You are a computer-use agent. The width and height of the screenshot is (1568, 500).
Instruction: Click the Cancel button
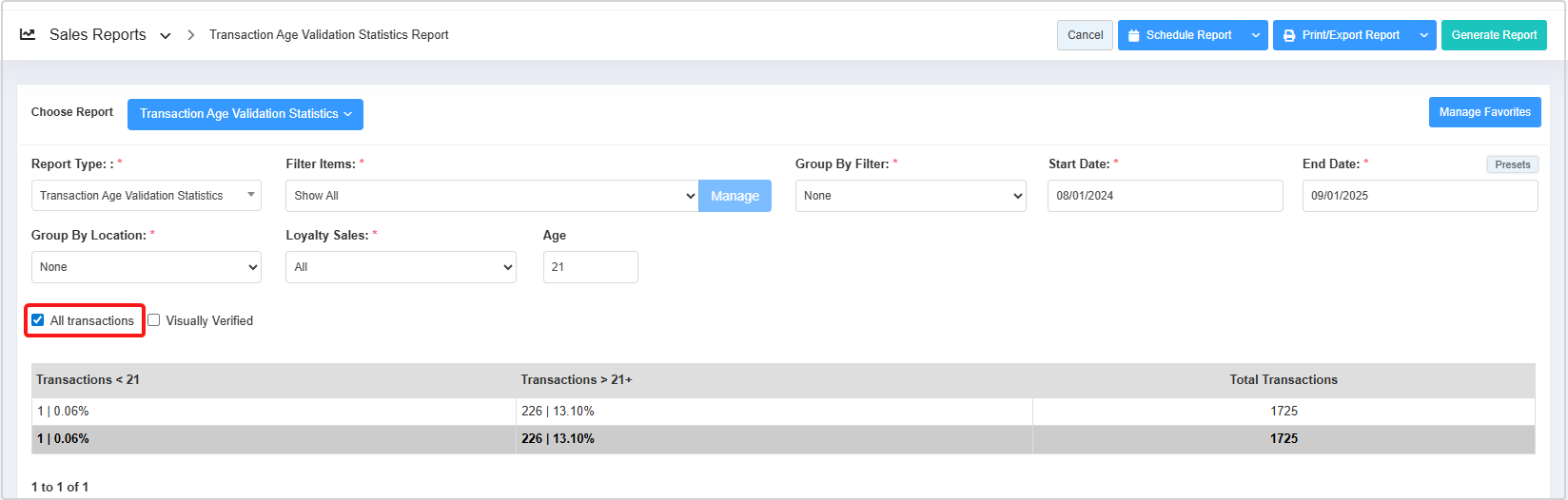tap(1085, 35)
